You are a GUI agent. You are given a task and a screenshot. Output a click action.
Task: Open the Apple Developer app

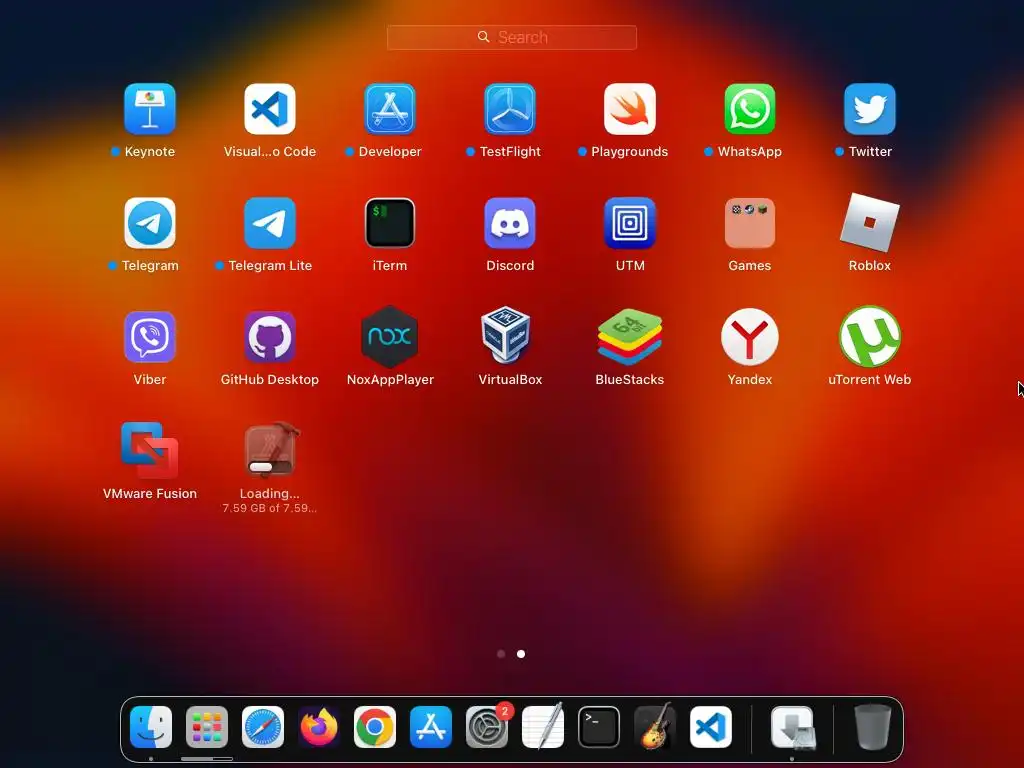coord(390,109)
